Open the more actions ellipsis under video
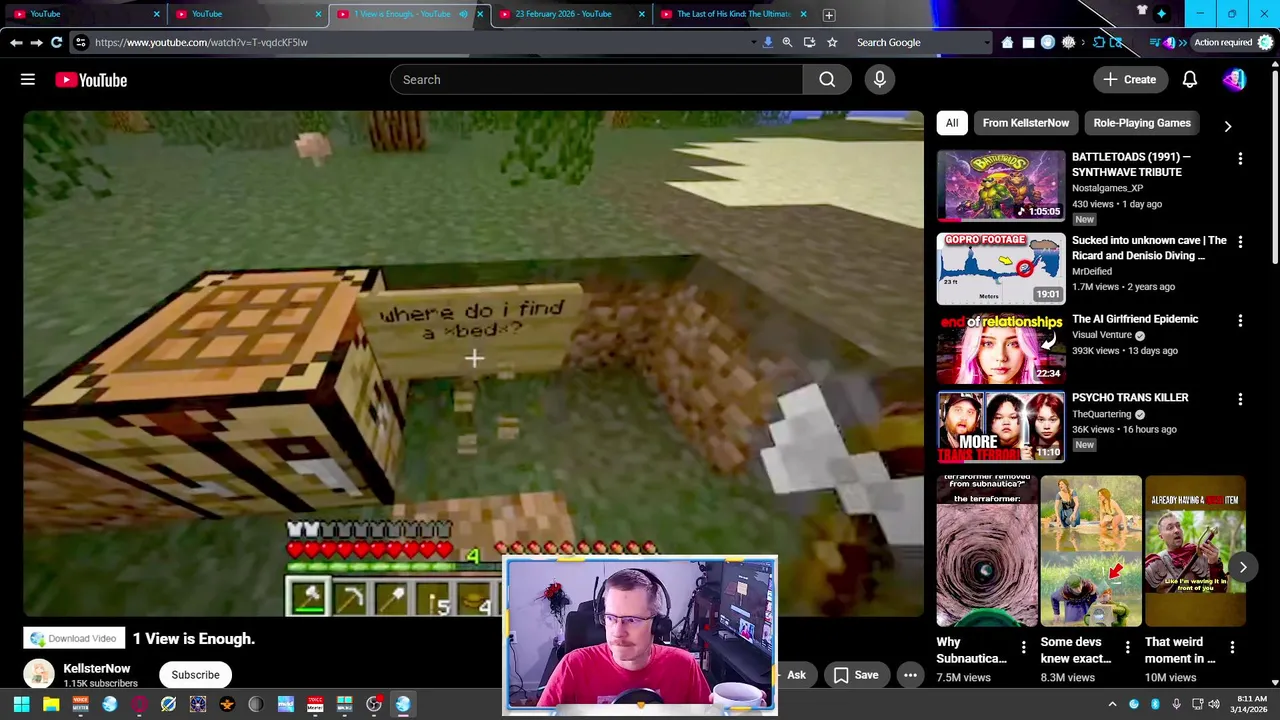This screenshot has height=720, width=1280. tap(910, 675)
